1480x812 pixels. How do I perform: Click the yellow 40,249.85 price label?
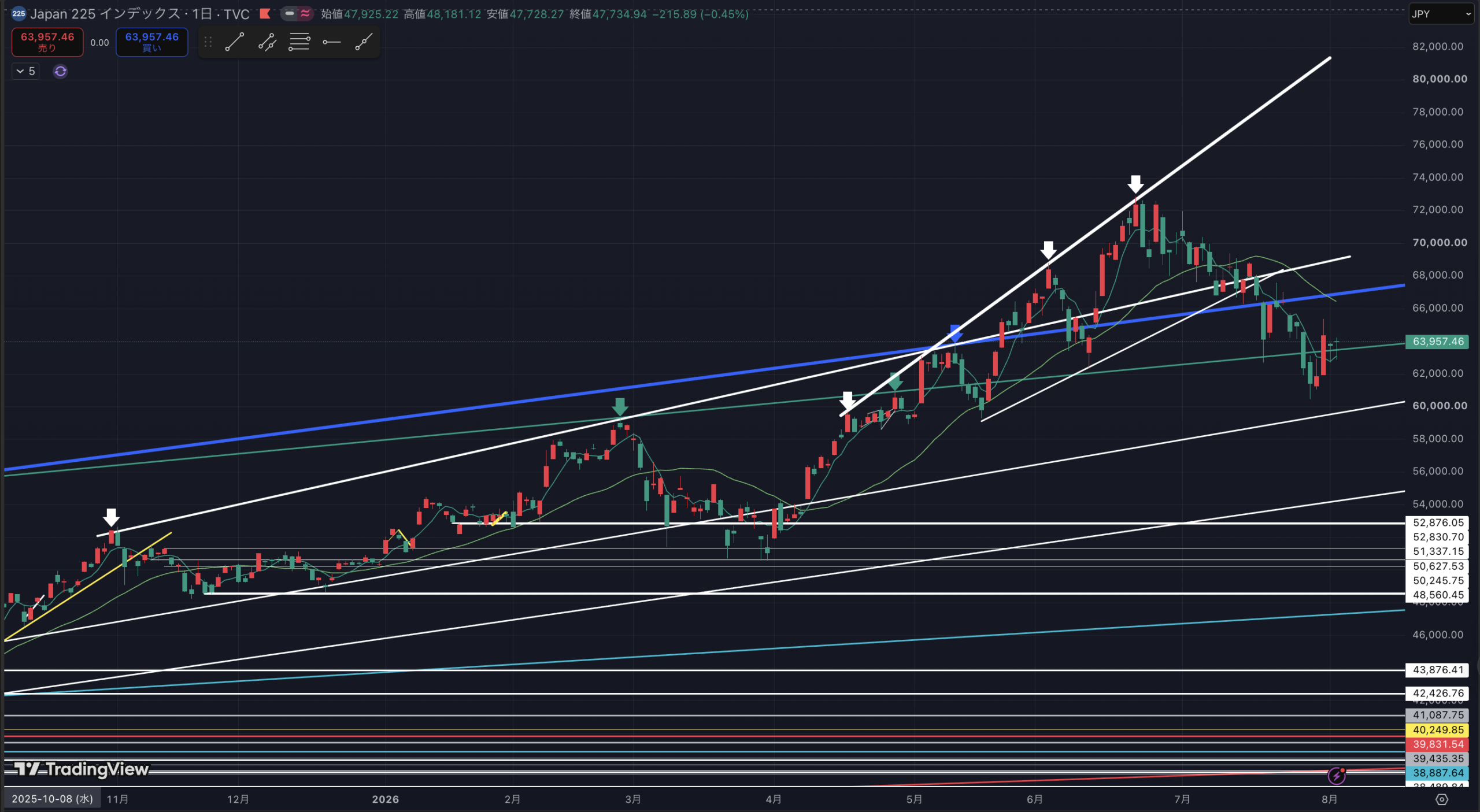point(1438,731)
